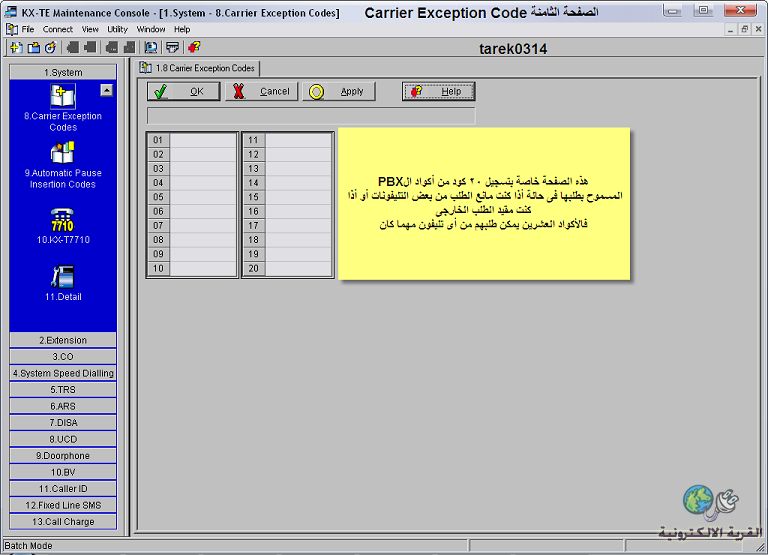The height and width of the screenshot is (555, 768).
Task: Expand the 10.BV sidebar section
Action: pyautogui.click(x=63, y=472)
